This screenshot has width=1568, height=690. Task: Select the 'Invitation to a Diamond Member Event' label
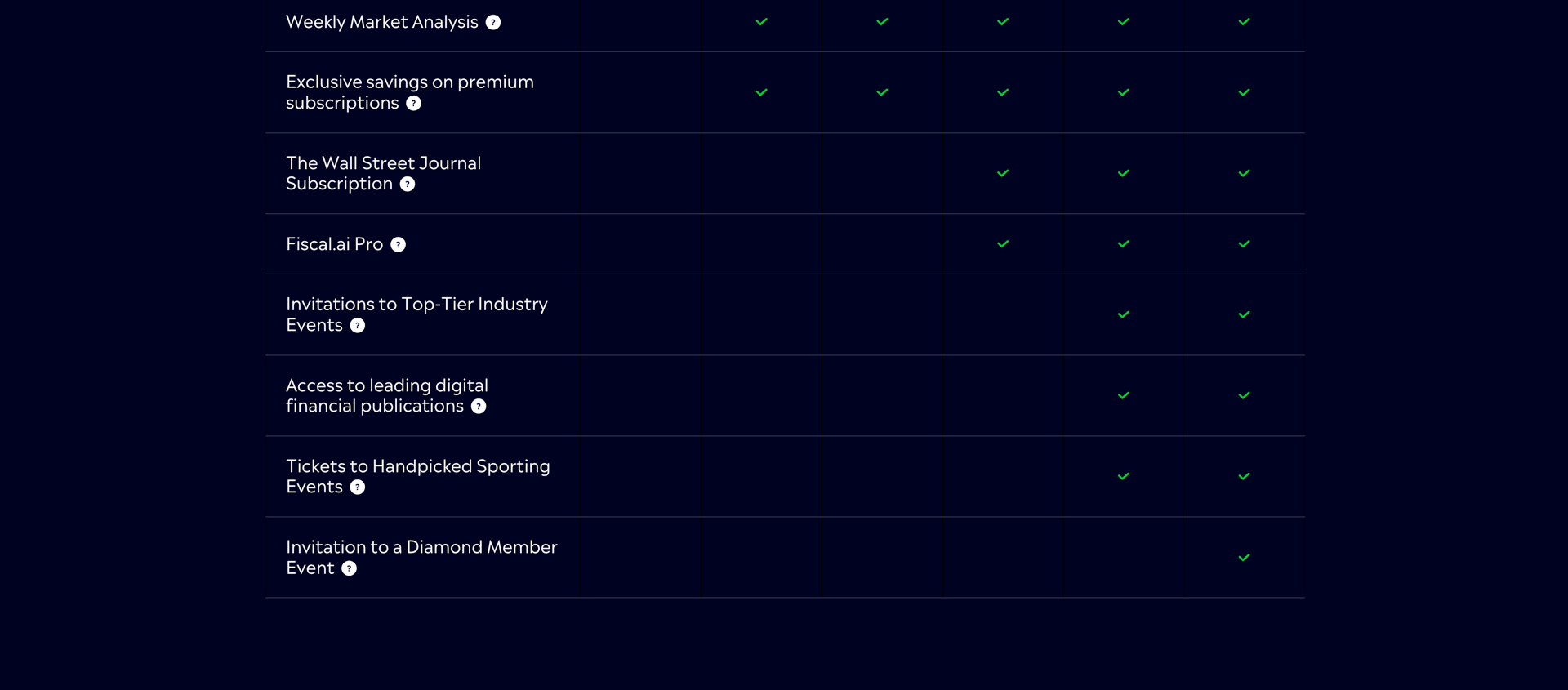[421, 558]
